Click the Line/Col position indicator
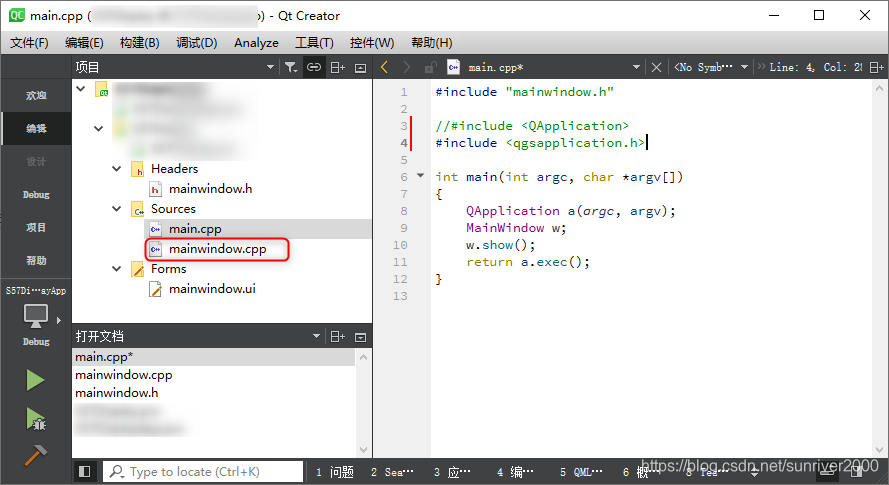This screenshot has width=889, height=485. (816, 68)
